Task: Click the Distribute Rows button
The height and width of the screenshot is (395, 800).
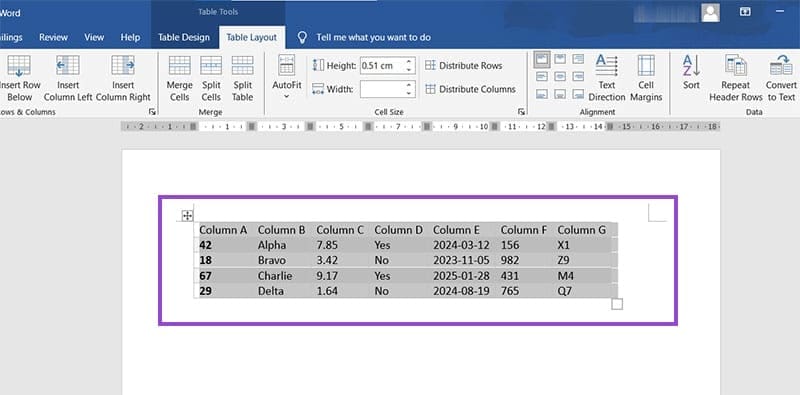Action: (x=463, y=65)
